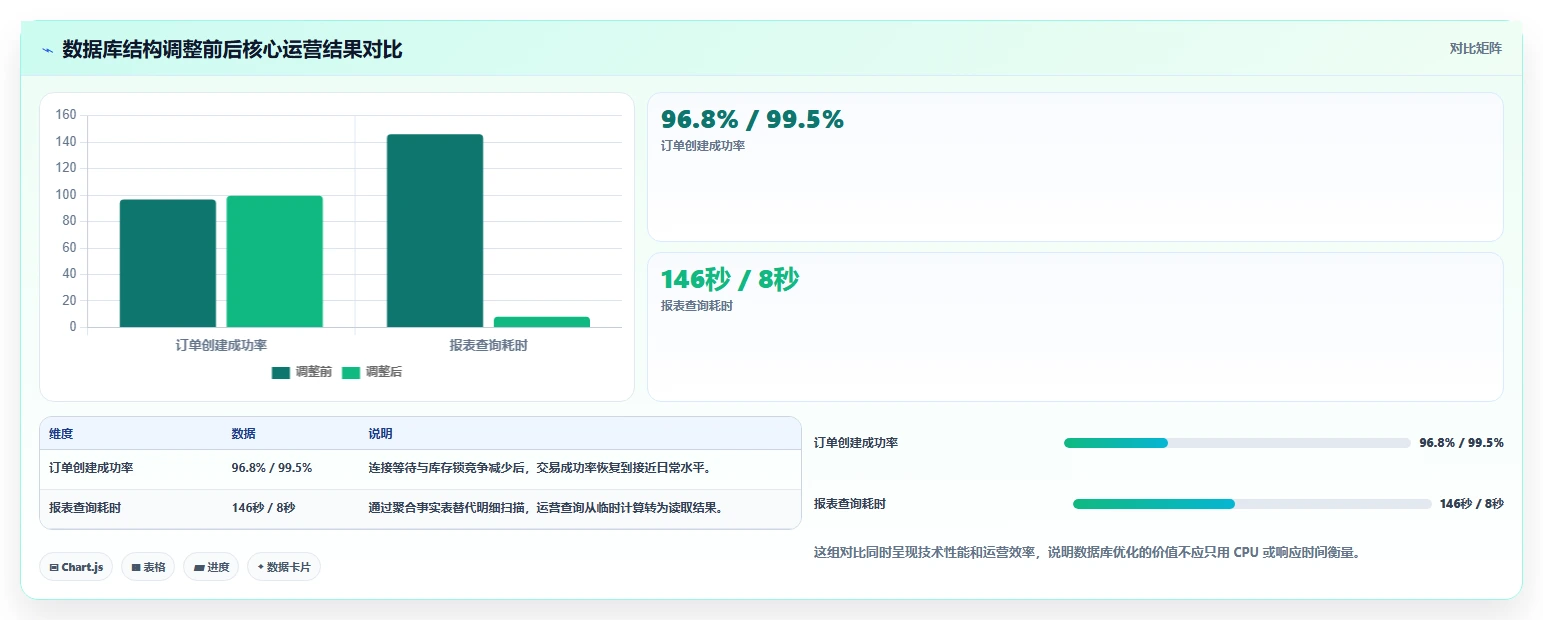This screenshot has height=620, width=1543.
Task: Click the 数据 column header
Action: coord(244,434)
